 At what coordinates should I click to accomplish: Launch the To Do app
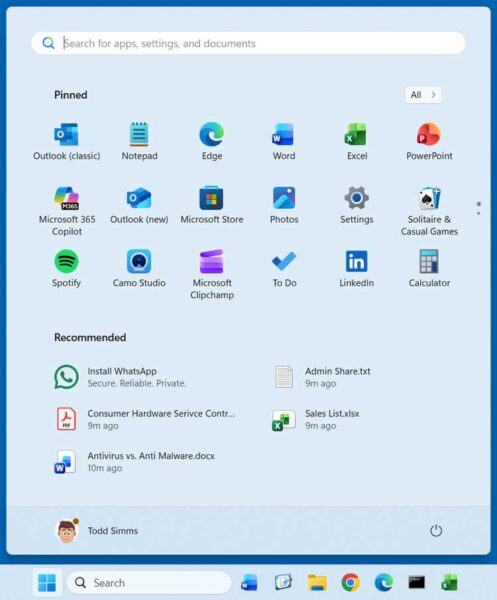(x=284, y=269)
